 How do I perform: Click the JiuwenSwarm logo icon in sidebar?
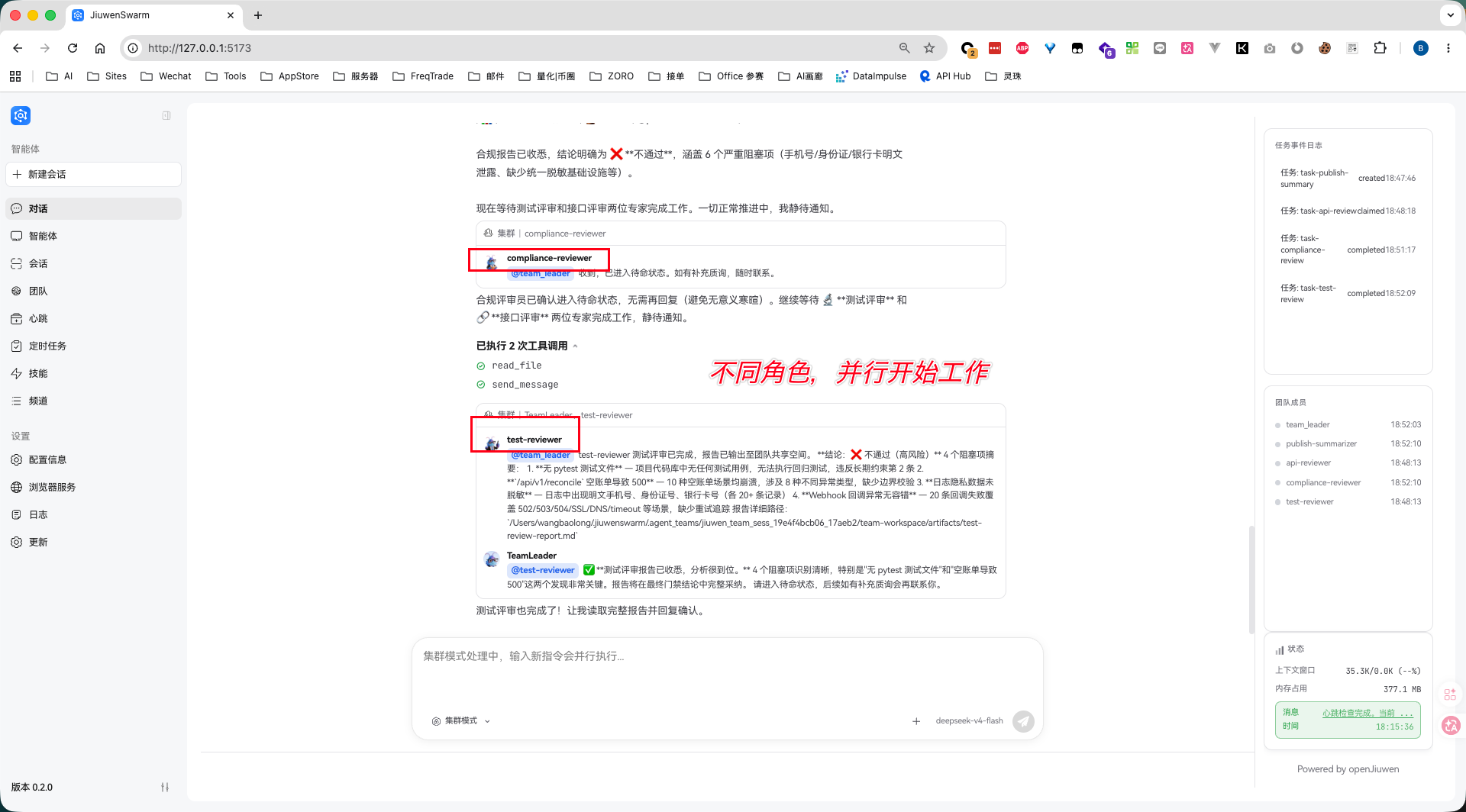tap(21, 115)
